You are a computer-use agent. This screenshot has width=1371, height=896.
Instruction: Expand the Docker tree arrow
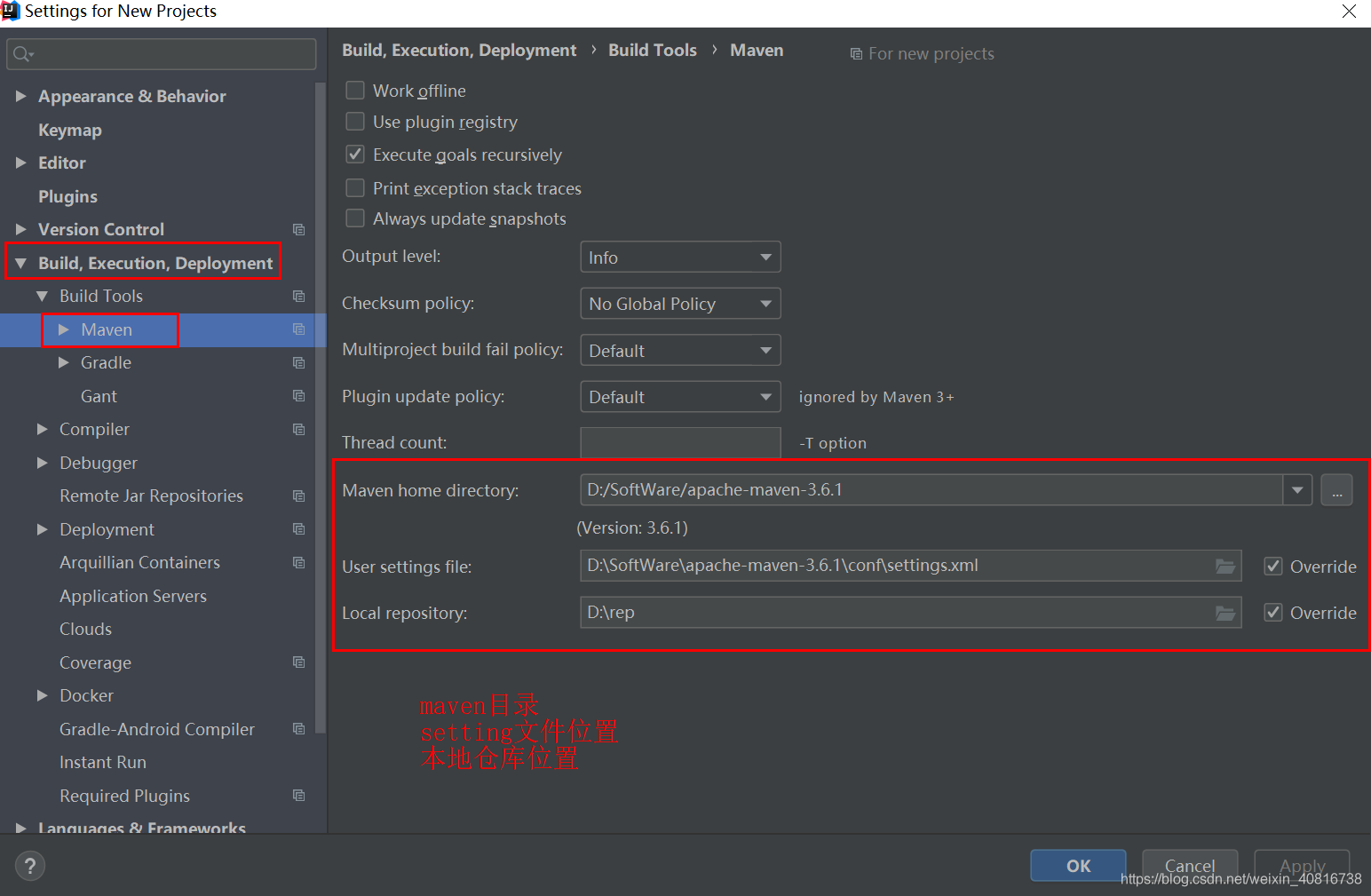pyautogui.click(x=43, y=695)
